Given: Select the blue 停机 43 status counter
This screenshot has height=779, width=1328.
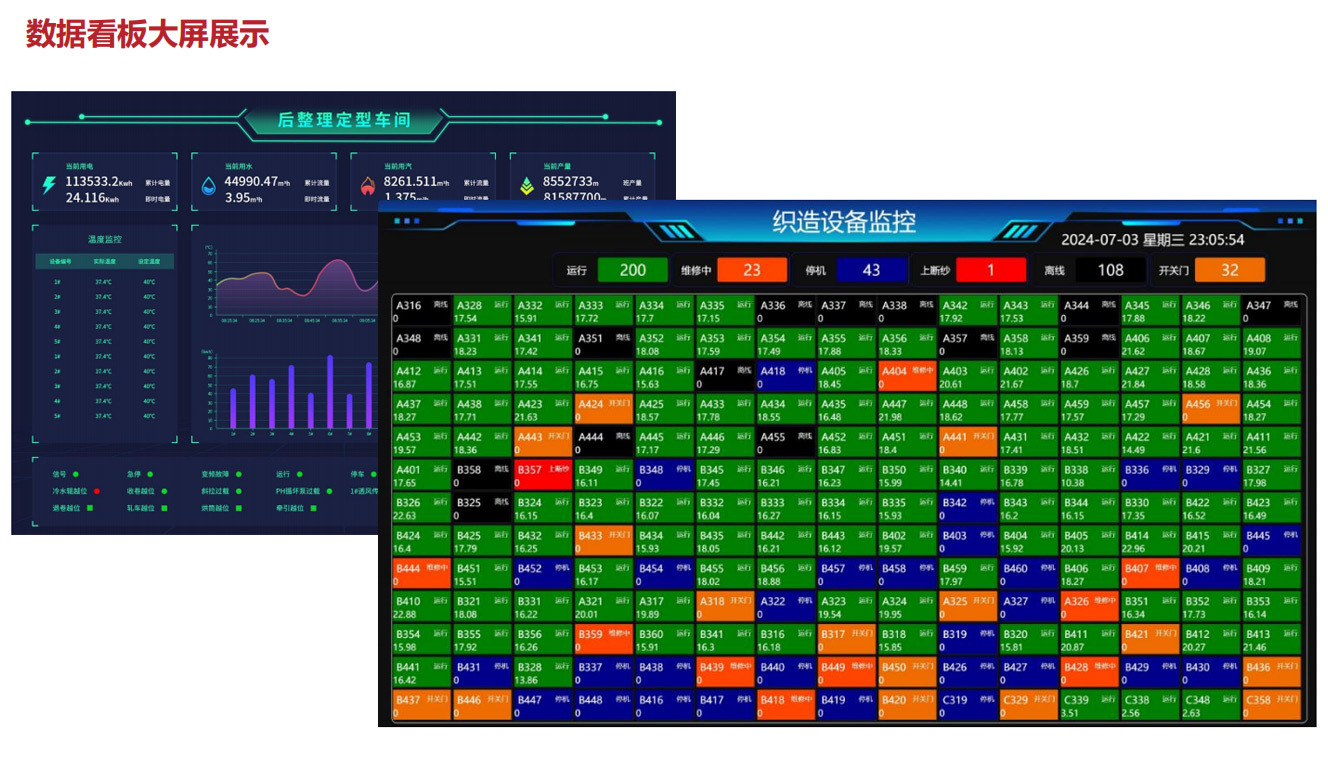Looking at the screenshot, I should click(x=871, y=270).
